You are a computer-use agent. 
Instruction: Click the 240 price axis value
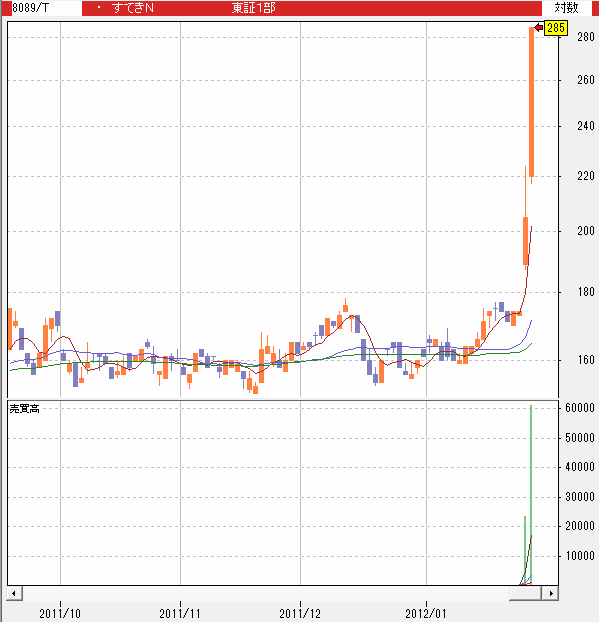click(586, 126)
